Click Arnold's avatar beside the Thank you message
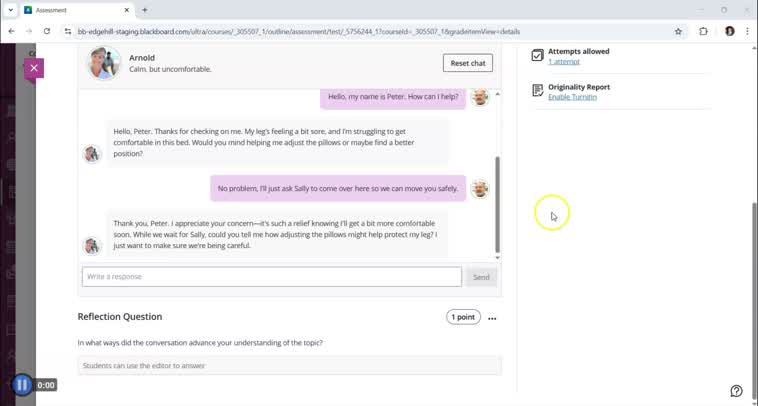758x406 pixels. point(92,246)
